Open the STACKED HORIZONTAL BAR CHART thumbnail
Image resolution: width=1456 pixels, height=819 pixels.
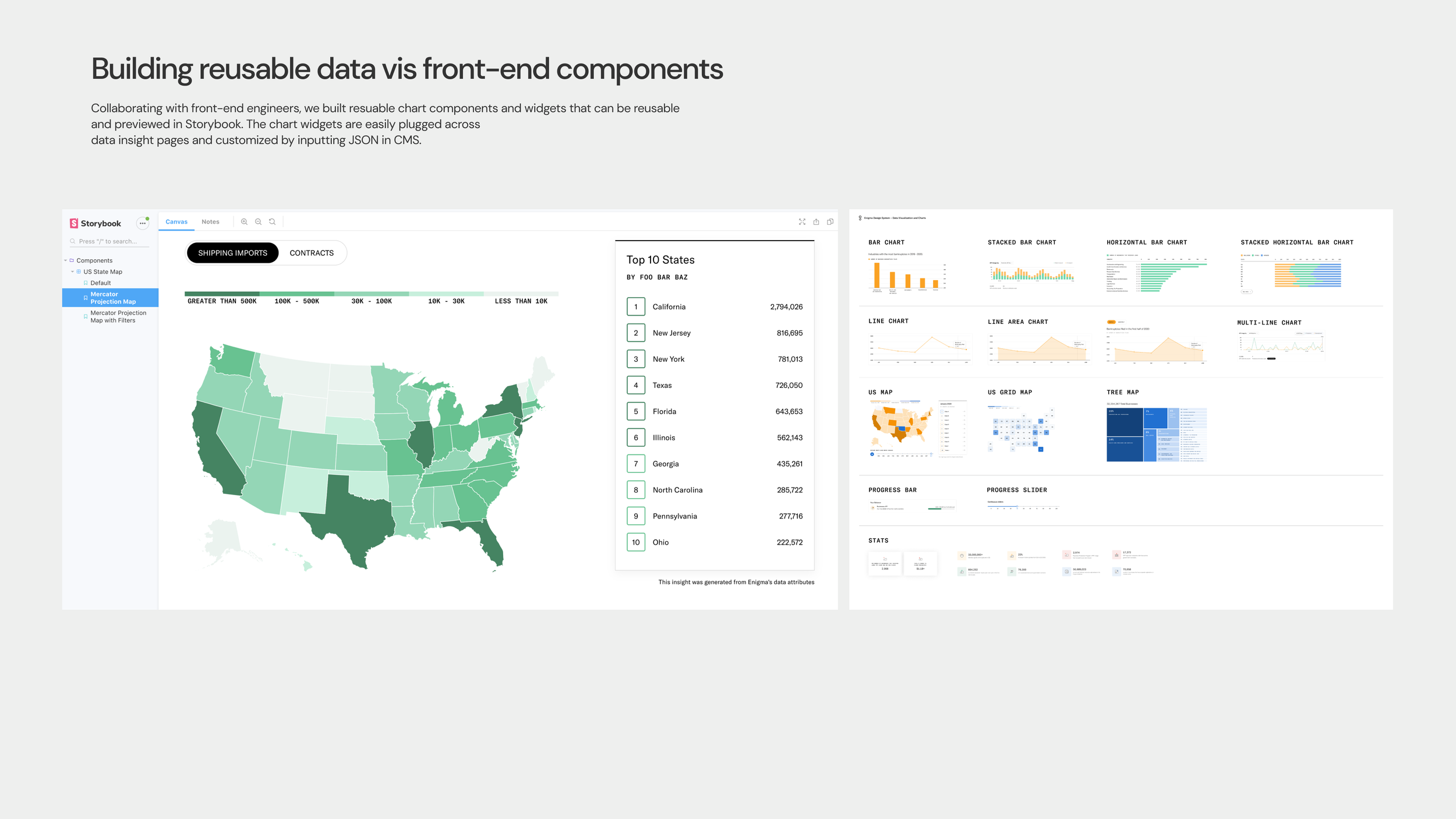pos(1291,273)
